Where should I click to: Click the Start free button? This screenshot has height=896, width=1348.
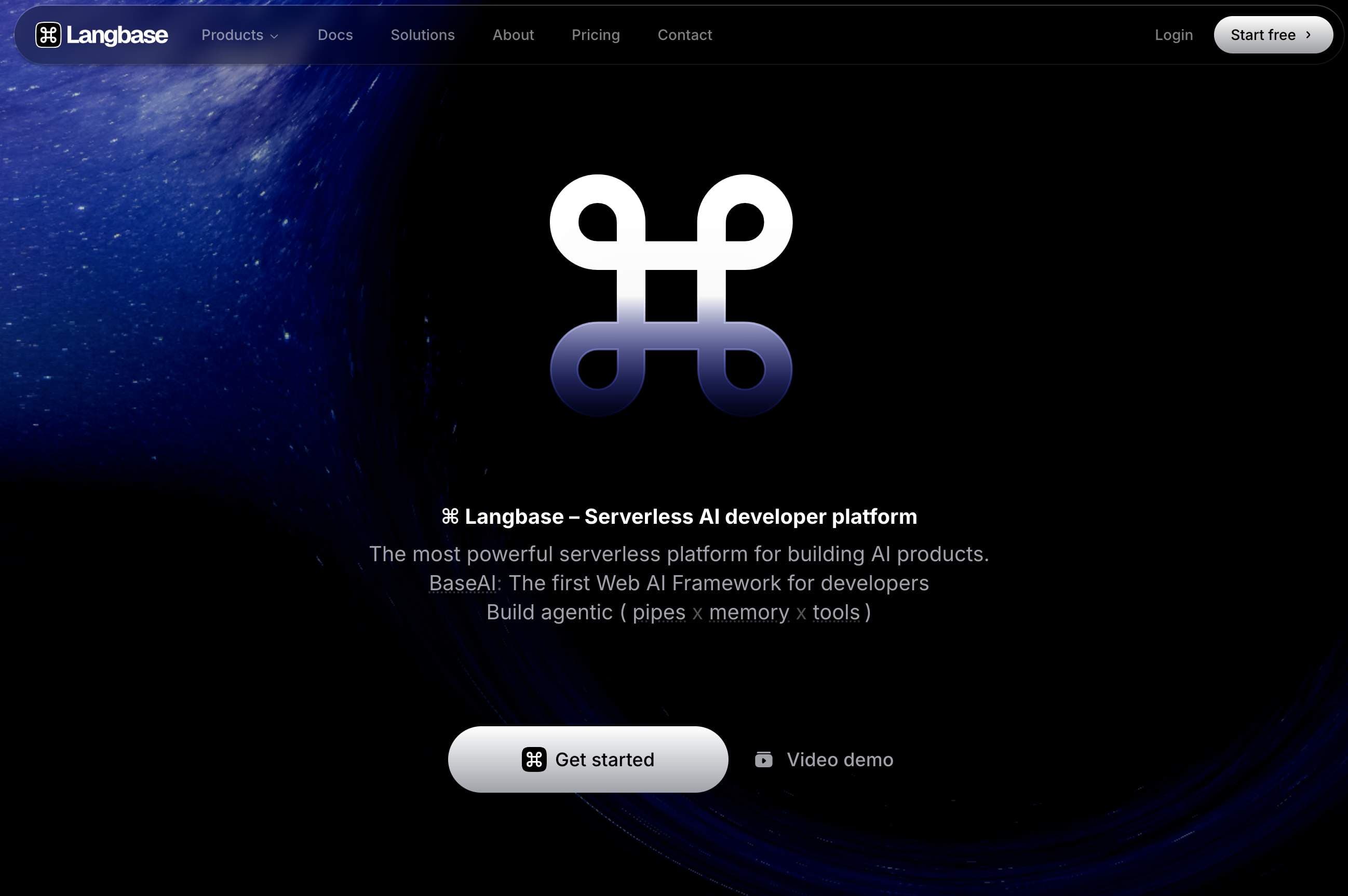click(1273, 35)
